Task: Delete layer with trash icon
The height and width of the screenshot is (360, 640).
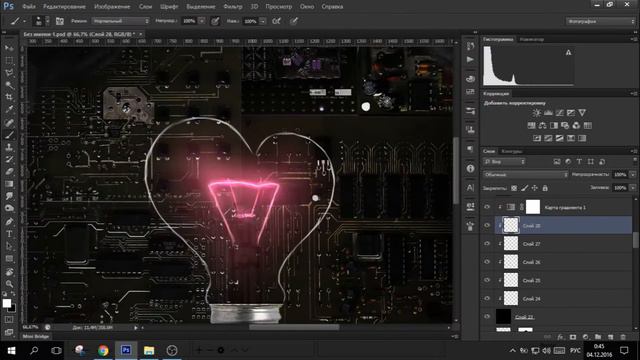Action: [623, 337]
